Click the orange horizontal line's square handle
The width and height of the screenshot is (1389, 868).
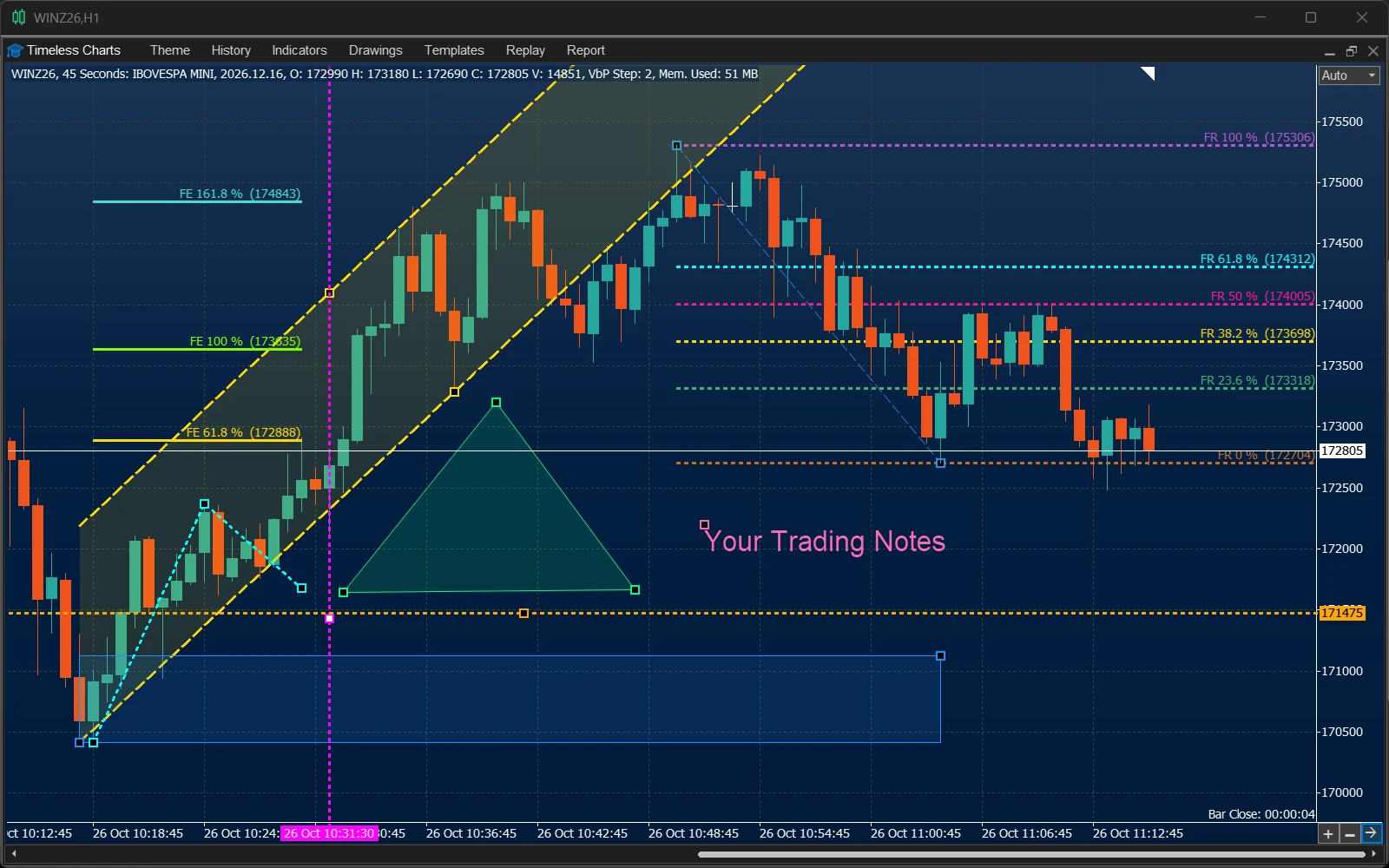tap(523, 613)
